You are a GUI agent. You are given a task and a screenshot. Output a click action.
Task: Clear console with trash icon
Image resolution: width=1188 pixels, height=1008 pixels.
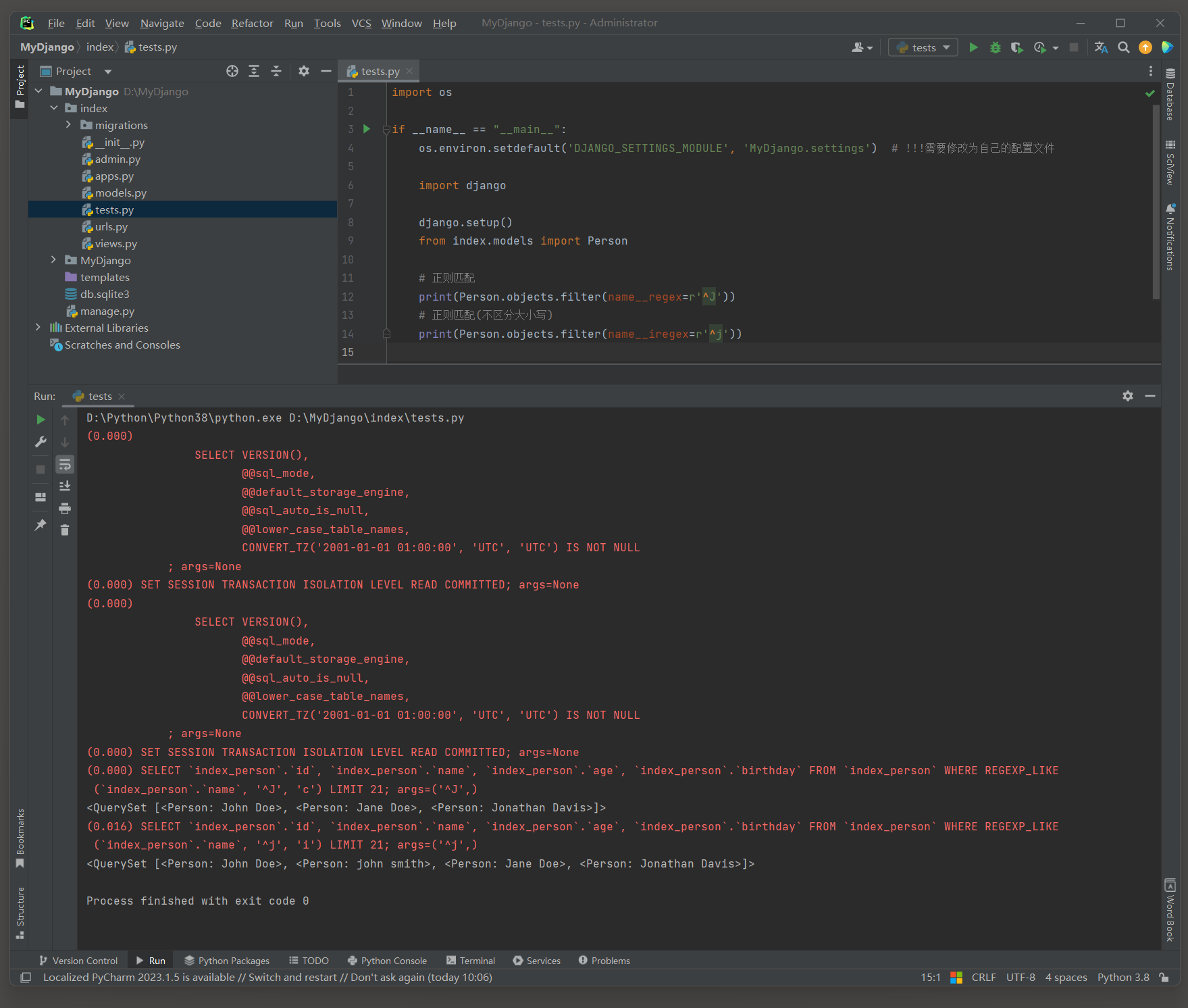click(65, 530)
